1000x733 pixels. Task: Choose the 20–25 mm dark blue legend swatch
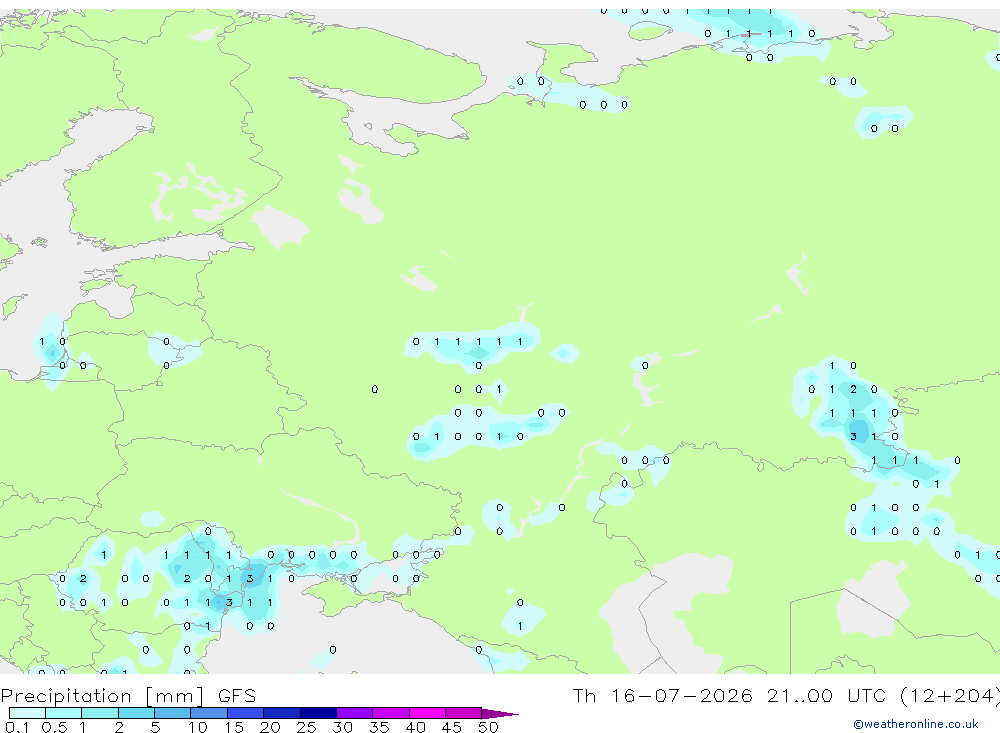282,713
